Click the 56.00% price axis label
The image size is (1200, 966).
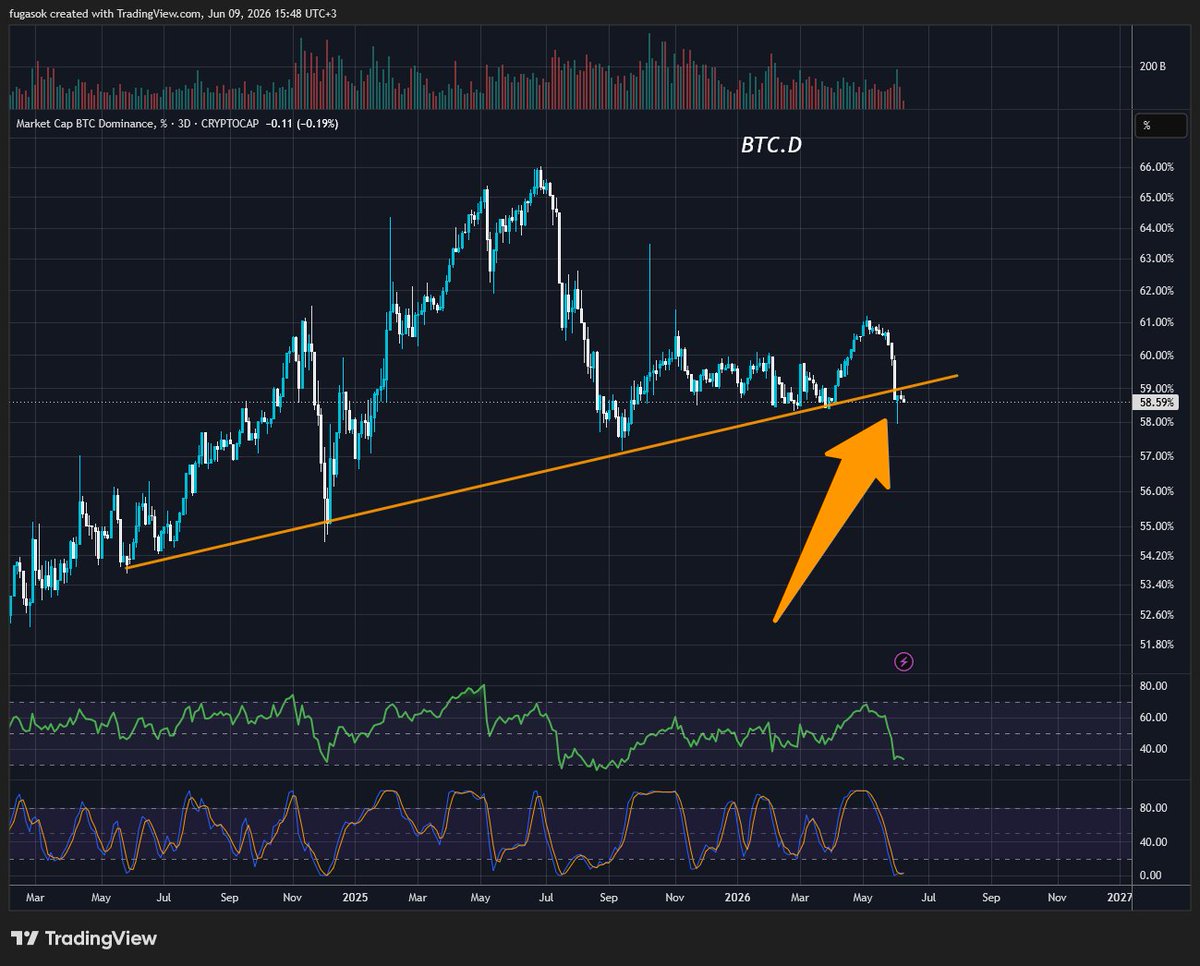[x=1157, y=491]
